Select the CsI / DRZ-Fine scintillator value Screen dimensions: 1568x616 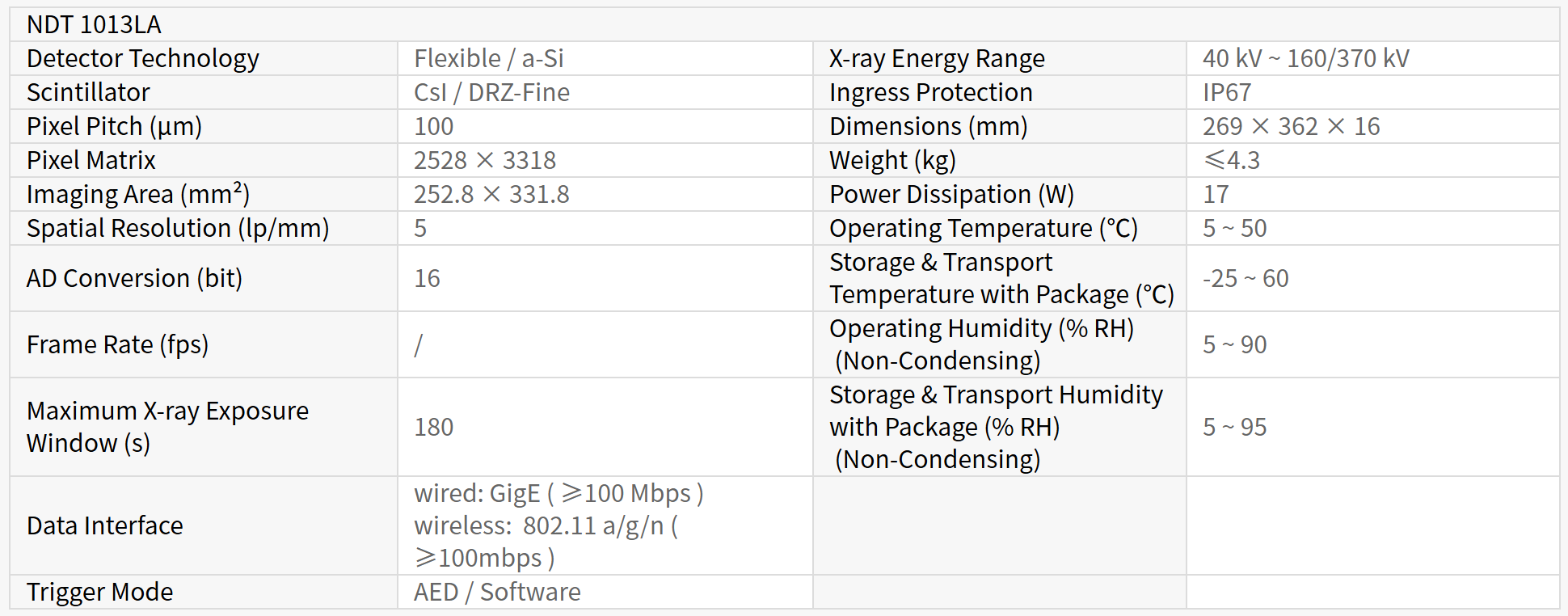491,93
